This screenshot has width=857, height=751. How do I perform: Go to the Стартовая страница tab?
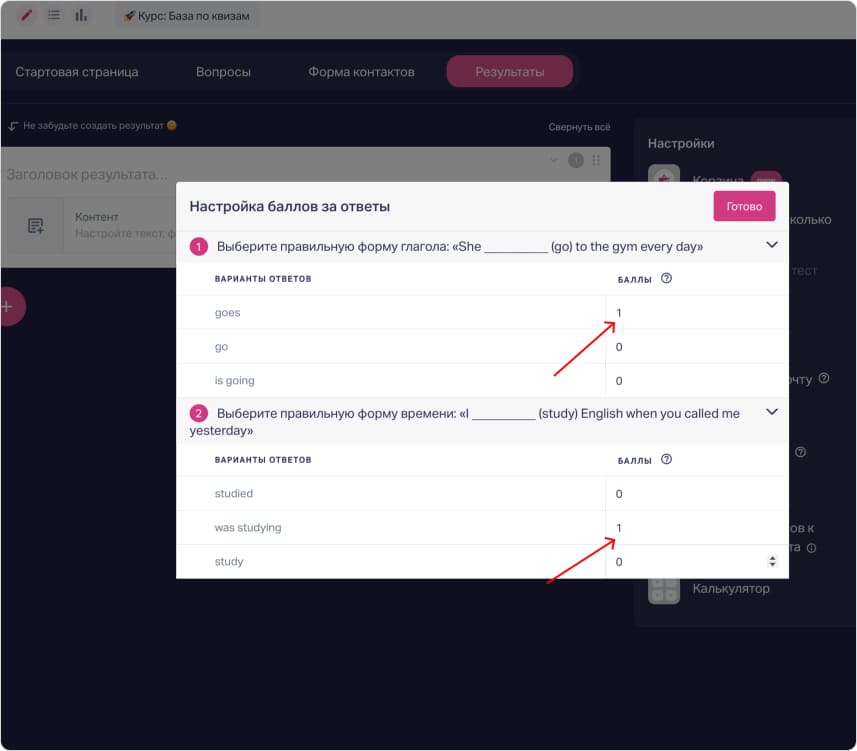[x=76, y=71]
